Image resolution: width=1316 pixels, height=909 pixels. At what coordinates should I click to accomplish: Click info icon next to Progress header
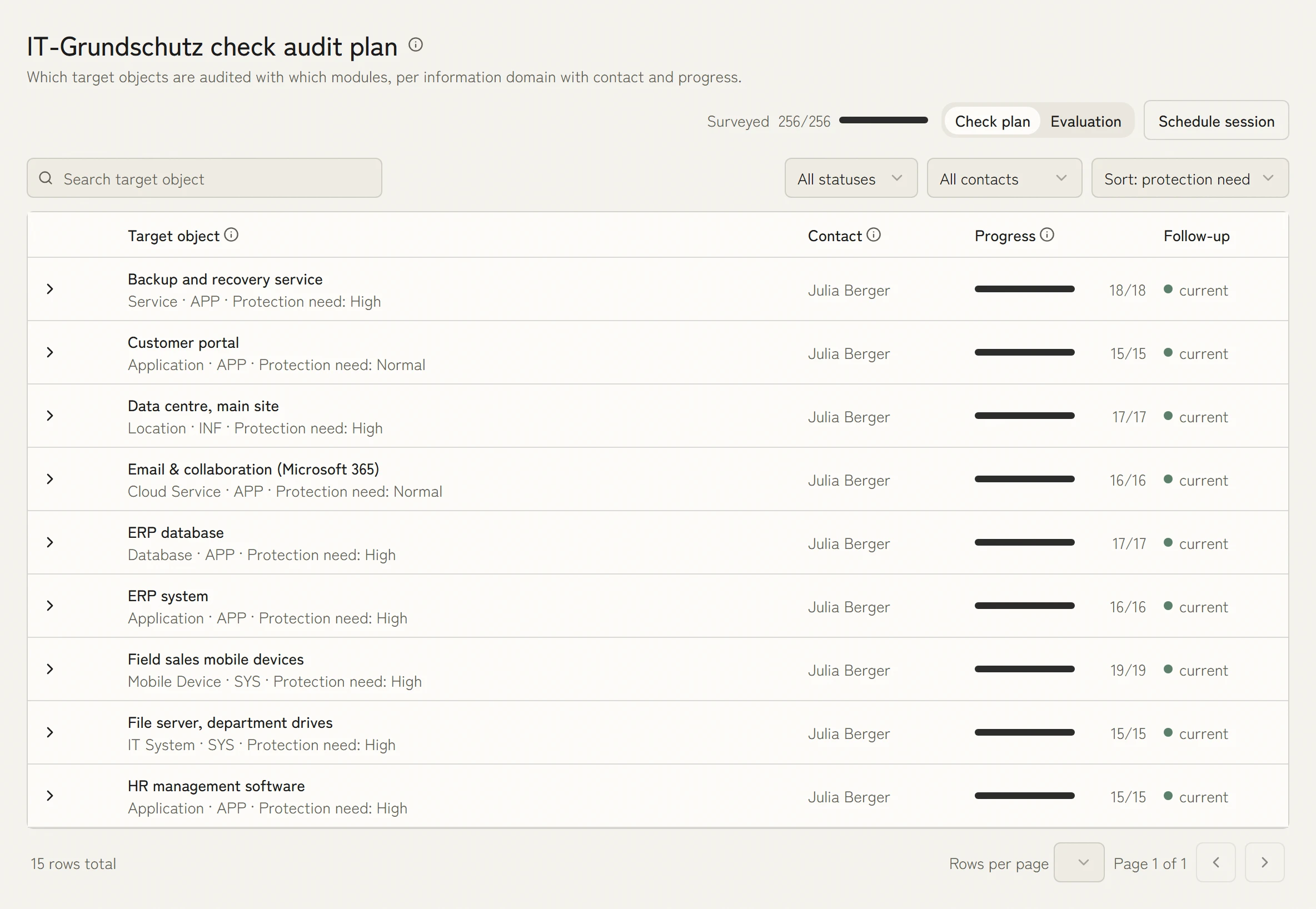pos(1047,234)
